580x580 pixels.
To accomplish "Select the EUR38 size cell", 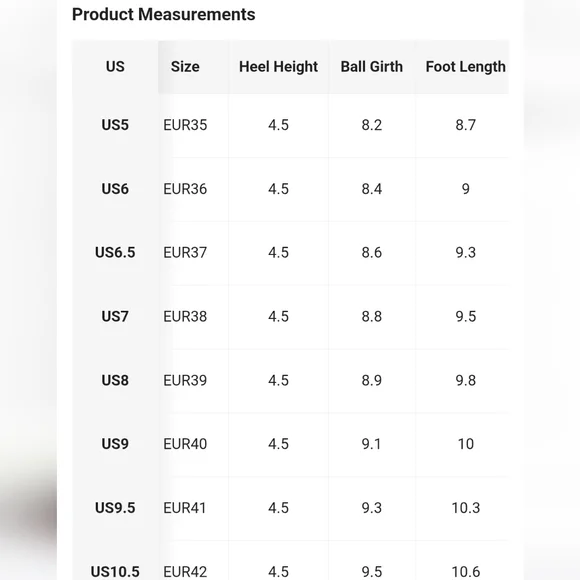I will click(185, 317).
